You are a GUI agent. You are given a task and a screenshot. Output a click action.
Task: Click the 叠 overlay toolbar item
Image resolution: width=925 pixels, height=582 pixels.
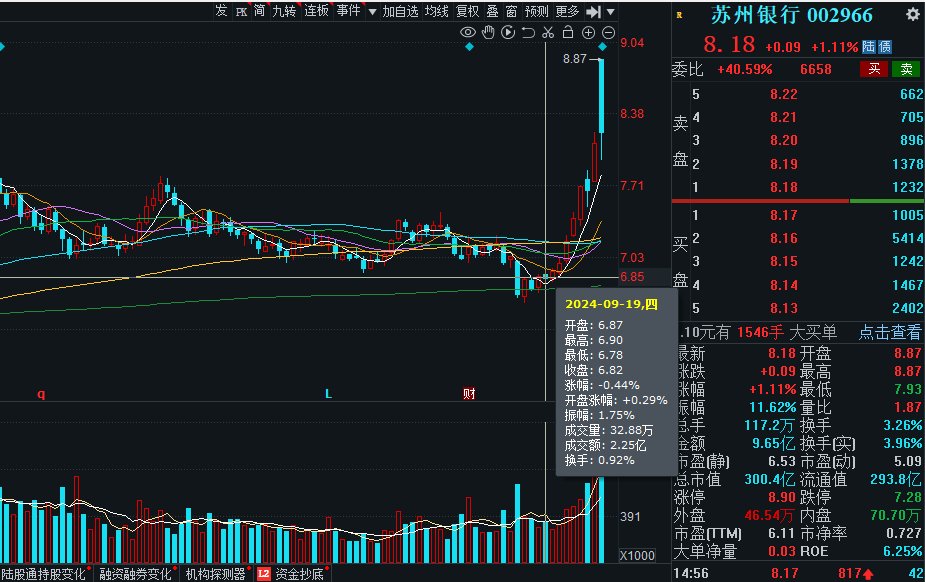tap(493, 11)
